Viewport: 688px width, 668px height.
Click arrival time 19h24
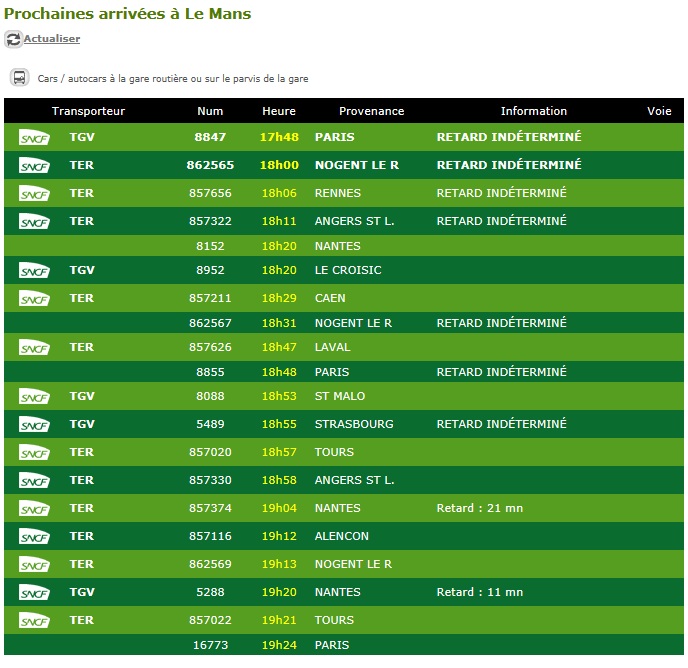click(279, 645)
